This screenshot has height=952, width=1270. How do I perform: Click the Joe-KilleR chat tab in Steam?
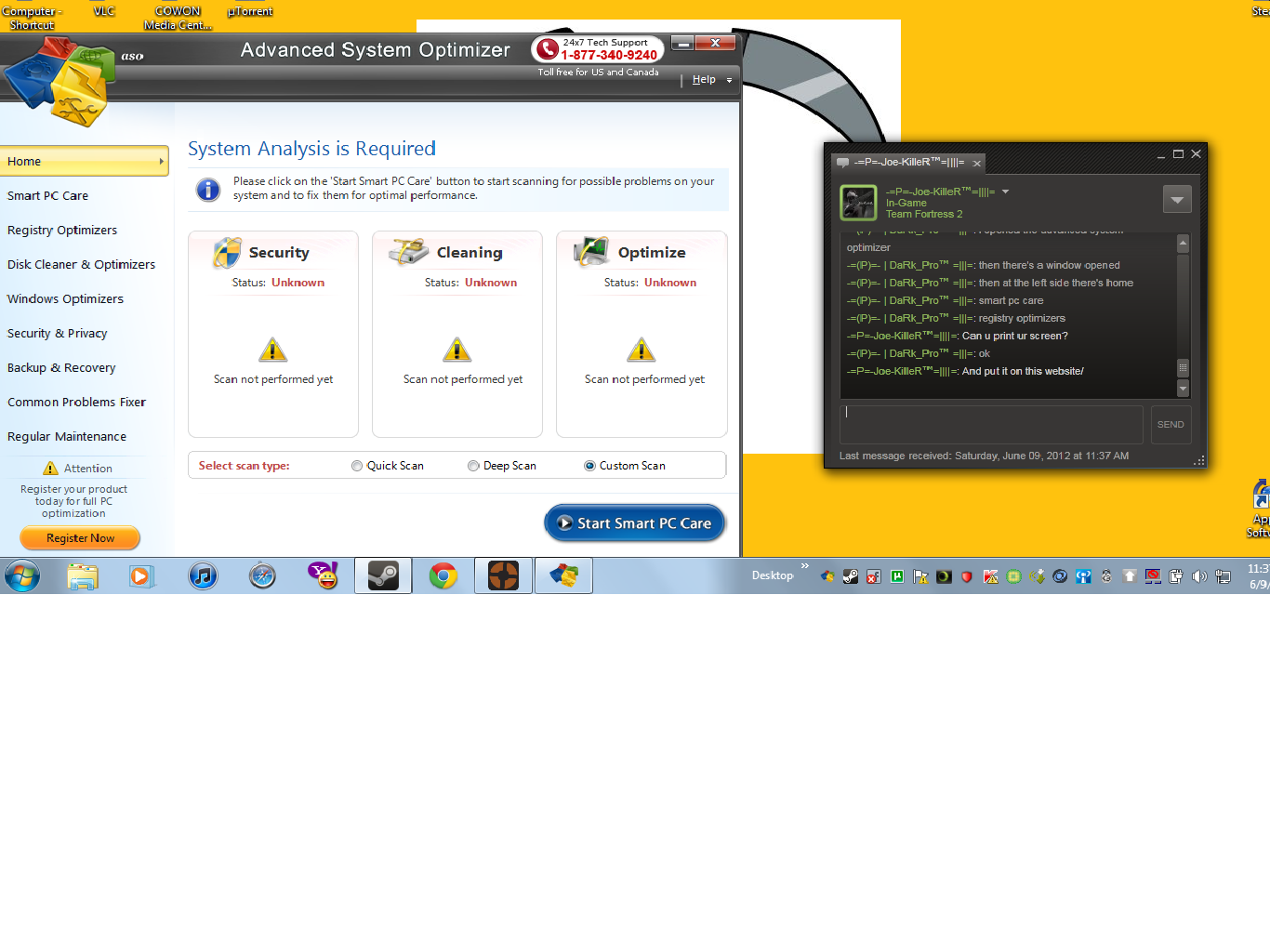pyautogui.click(x=908, y=163)
